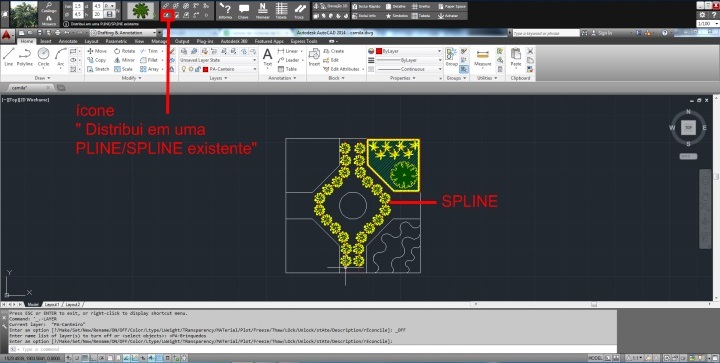The width and height of the screenshot is (720, 363).
Task: Expand the Modify panel
Action: click(x=131, y=78)
